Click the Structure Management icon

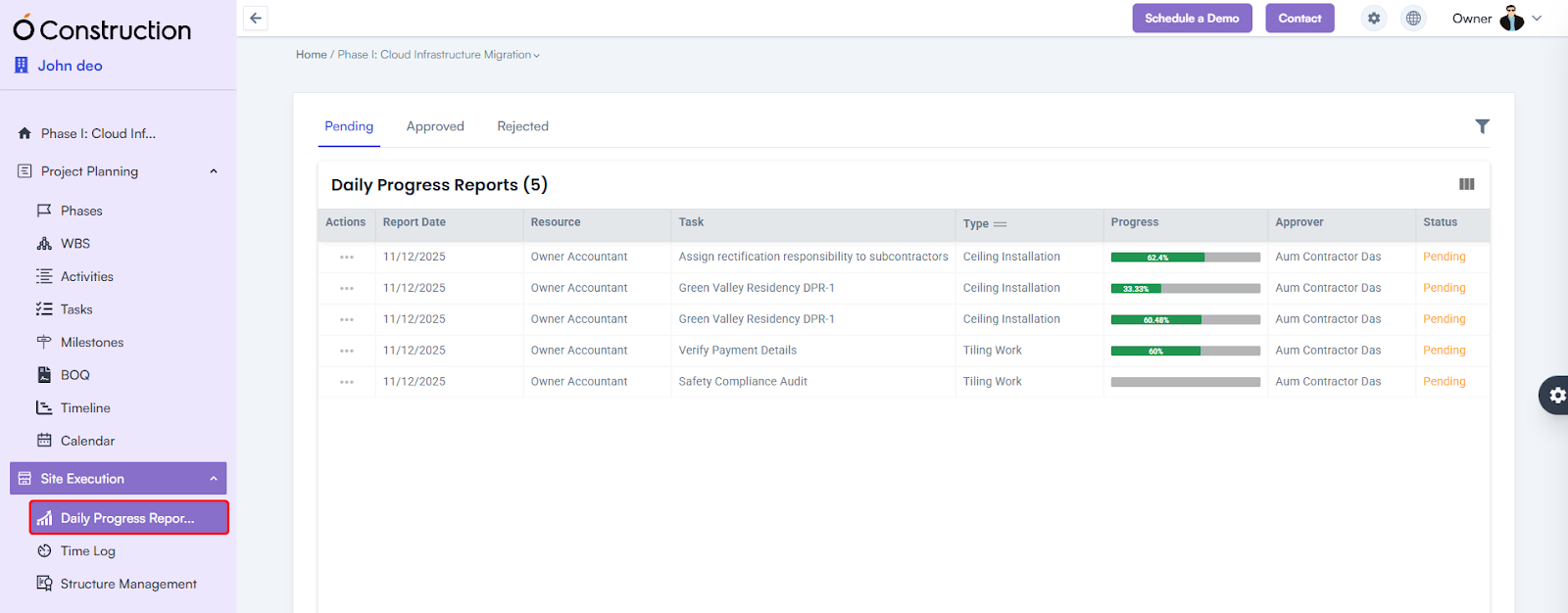pyautogui.click(x=44, y=584)
